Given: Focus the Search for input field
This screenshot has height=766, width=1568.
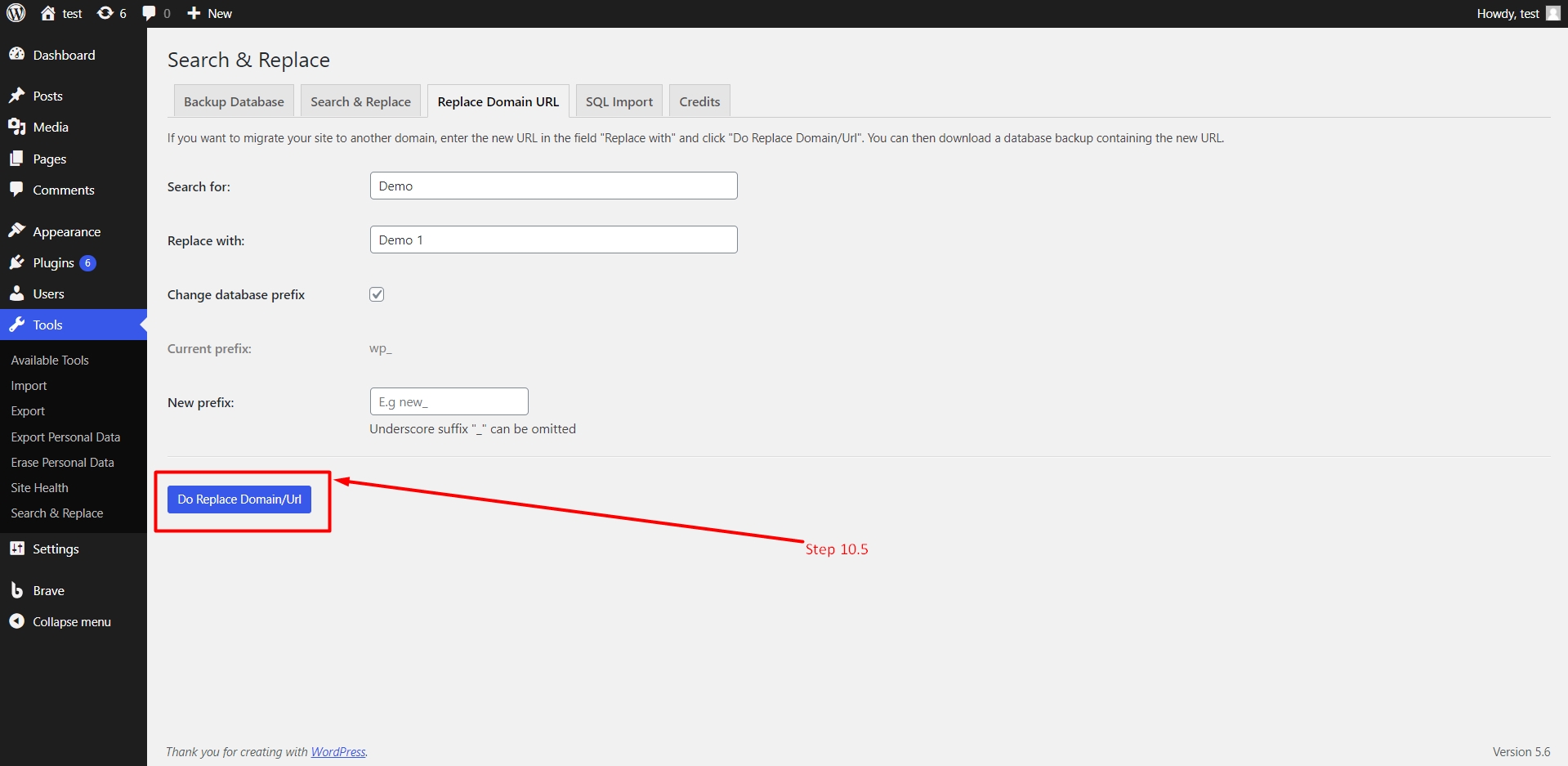Looking at the screenshot, I should pyautogui.click(x=554, y=186).
